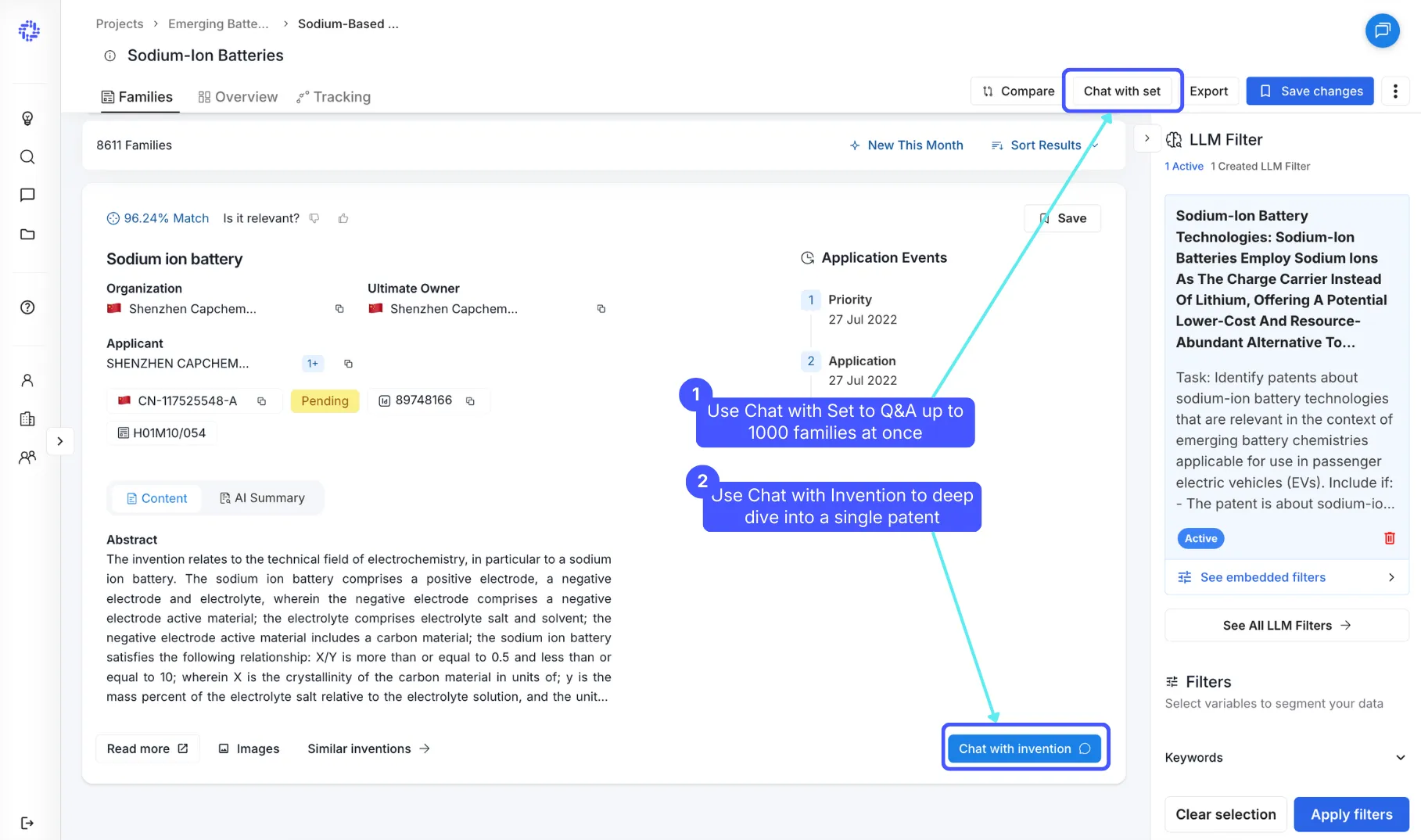Select the Content tab
Viewport: 1421px width, 840px height.
click(156, 498)
